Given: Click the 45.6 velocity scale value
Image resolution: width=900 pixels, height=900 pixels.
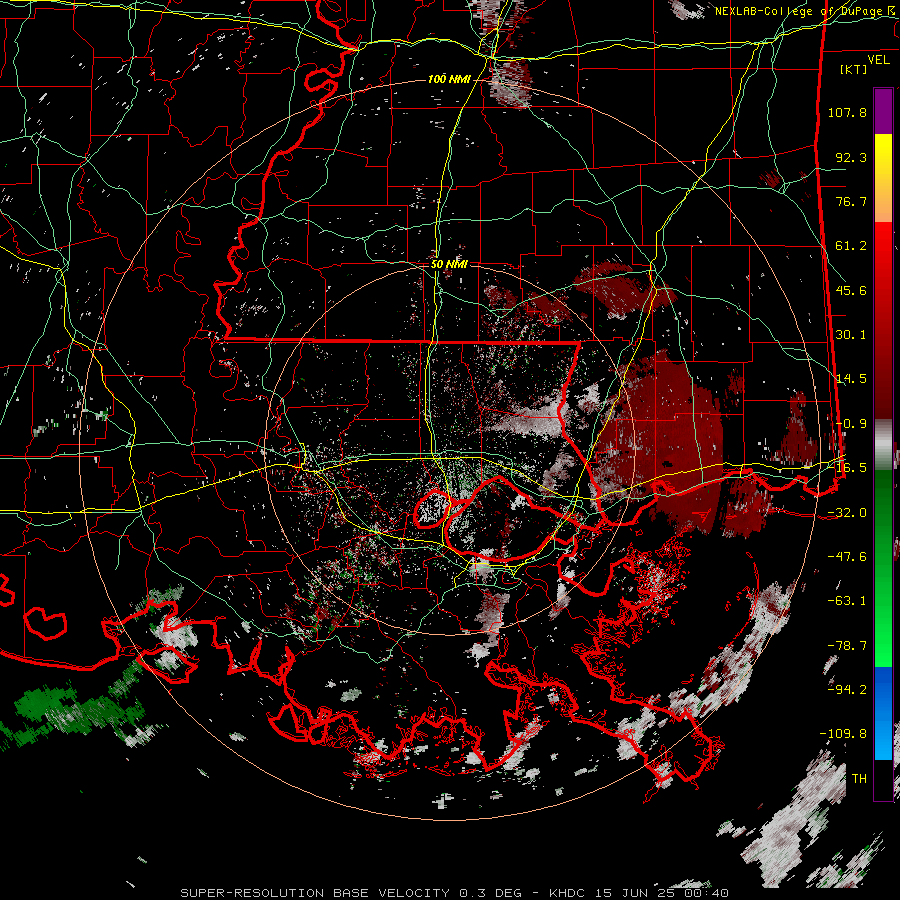Looking at the screenshot, I should (x=851, y=290).
